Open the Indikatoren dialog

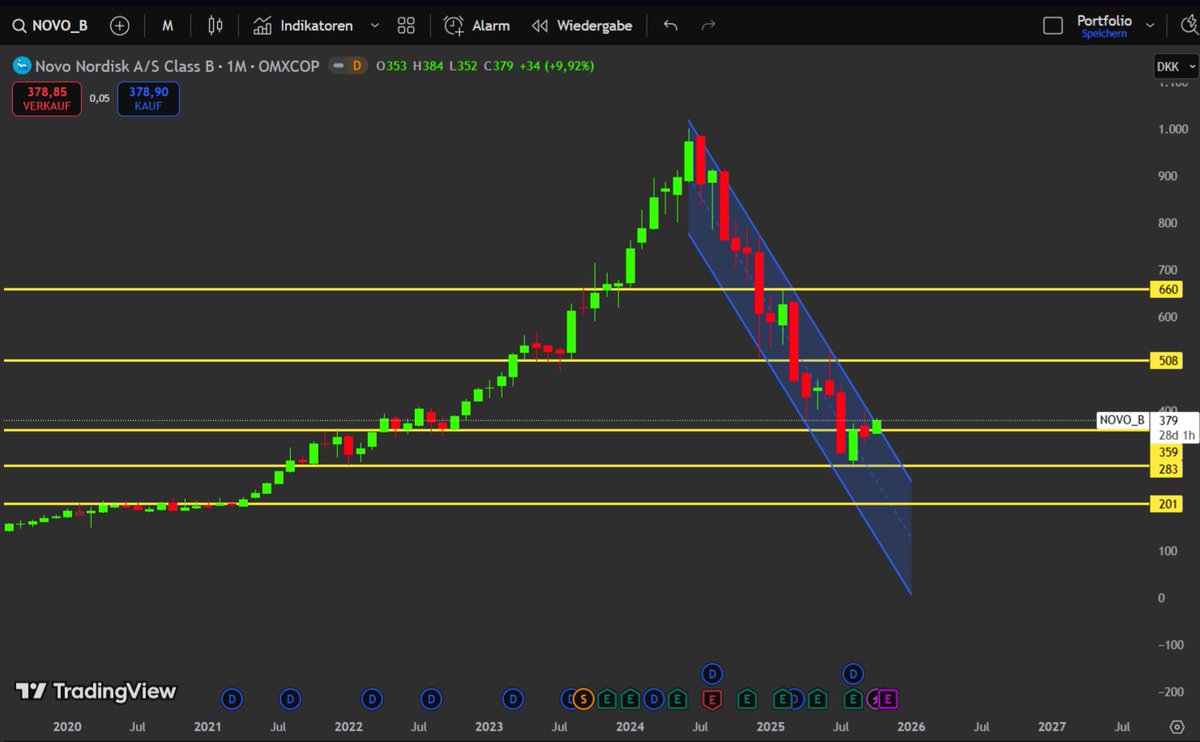[x=303, y=26]
